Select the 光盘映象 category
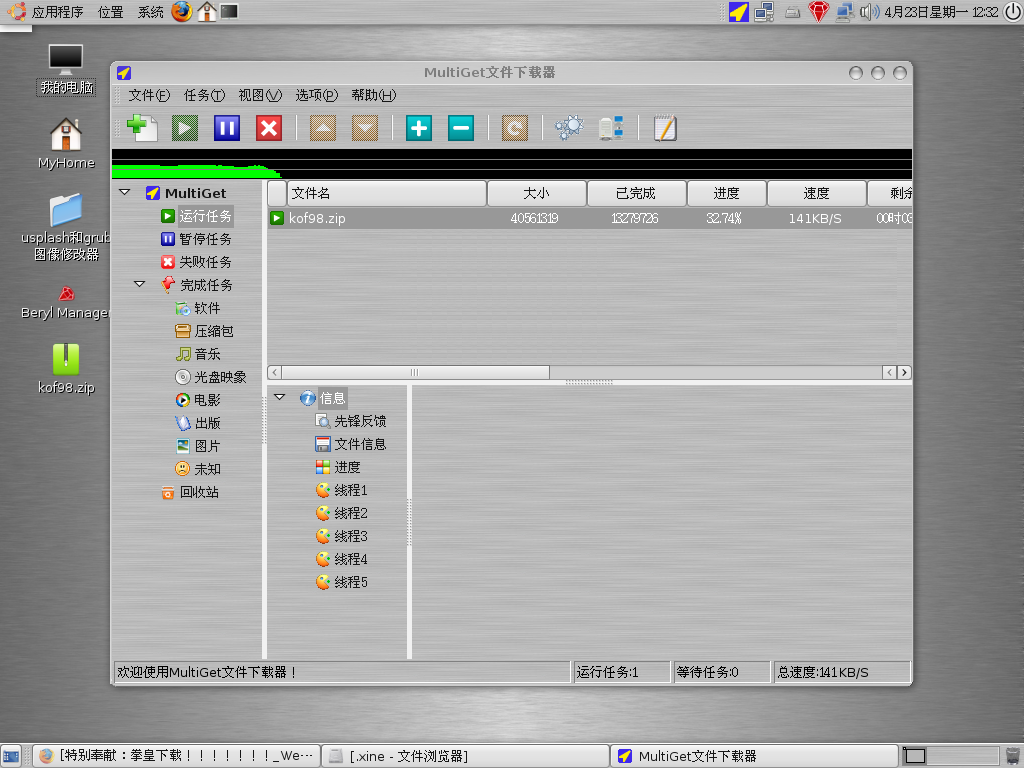 pos(221,377)
